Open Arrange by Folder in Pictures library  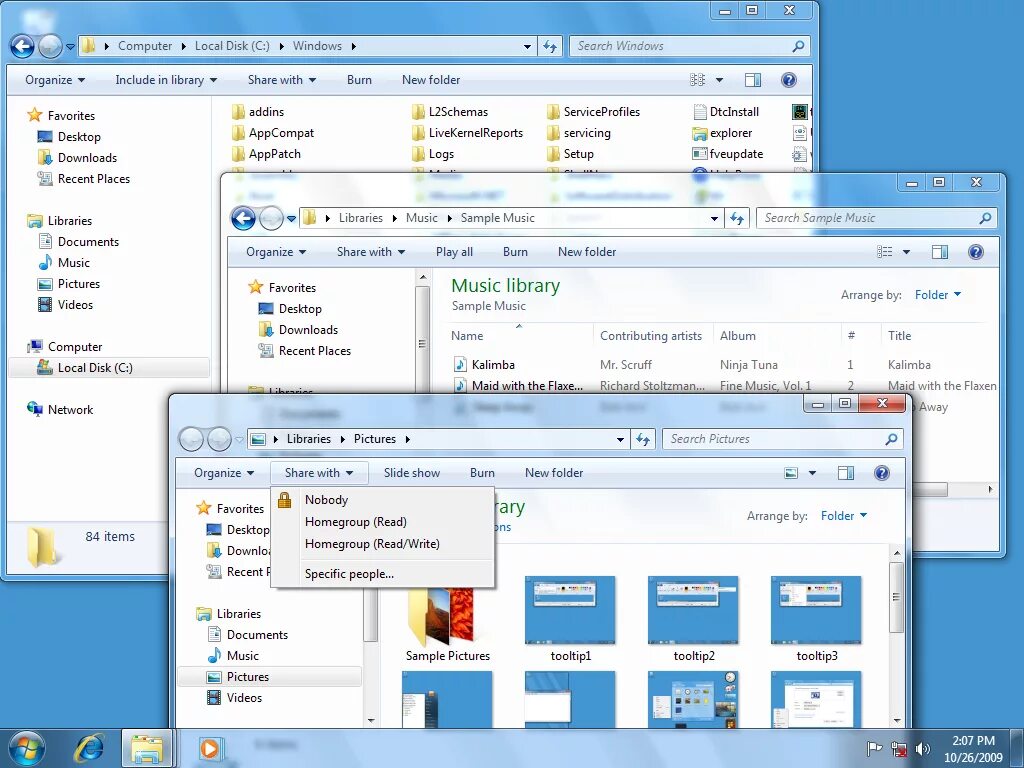[x=844, y=516]
